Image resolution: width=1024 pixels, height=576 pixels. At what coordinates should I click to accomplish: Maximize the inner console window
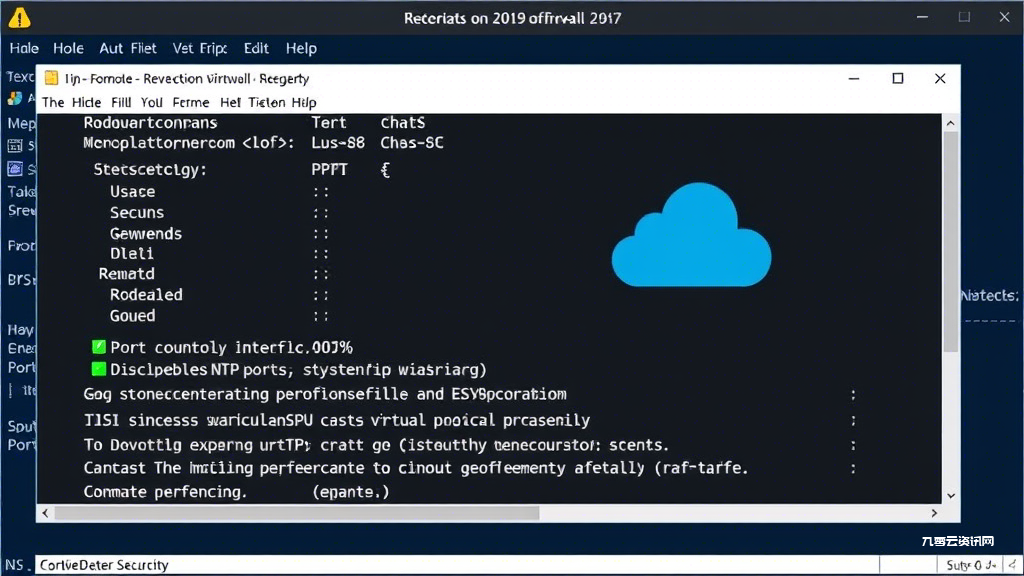(898, 78)
